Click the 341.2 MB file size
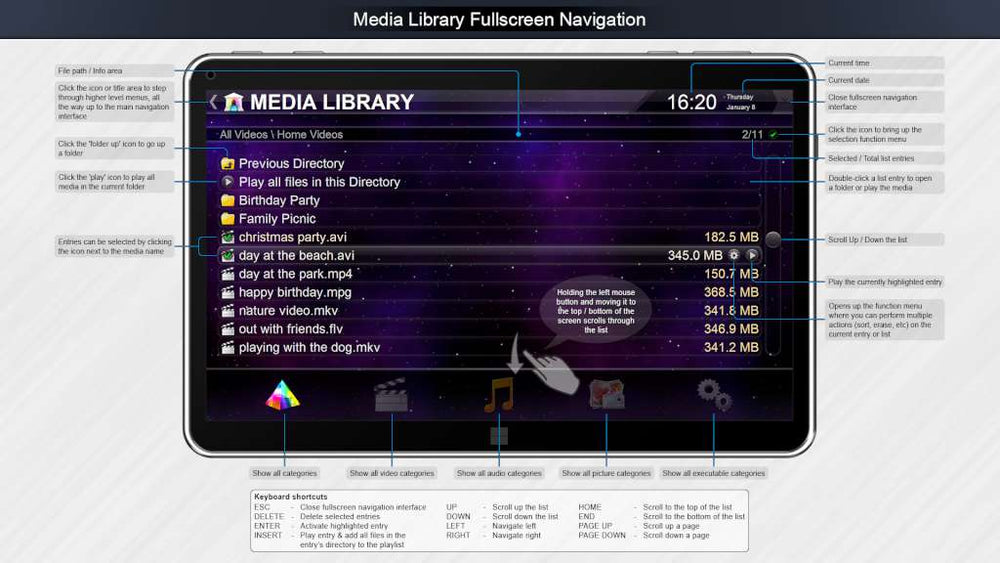Screen dimensions: 1000x563 tap(732, 347)
